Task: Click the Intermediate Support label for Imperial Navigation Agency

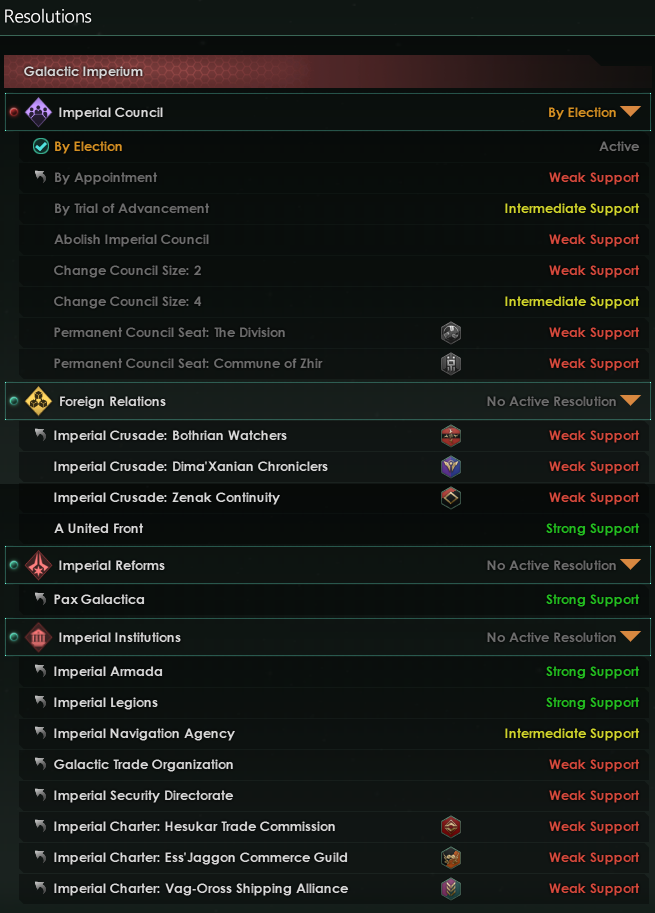Action: click(571, 733)
